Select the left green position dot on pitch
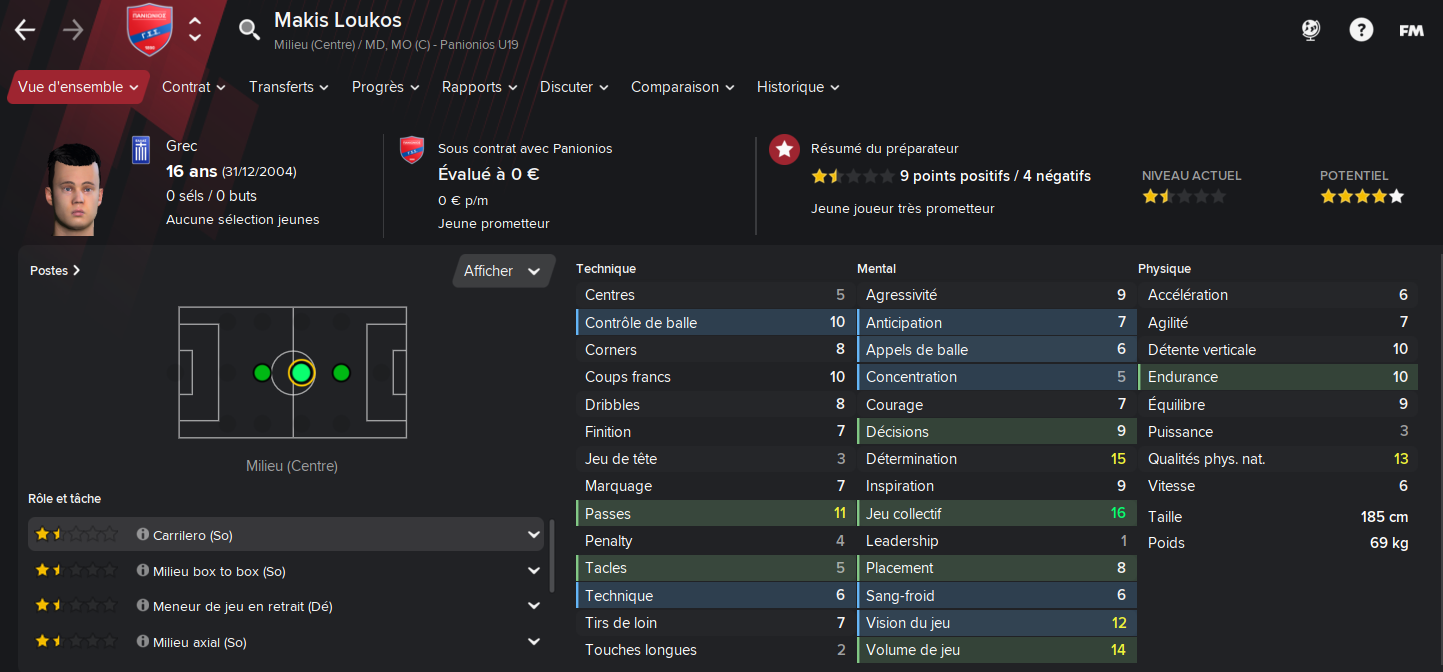 tap(262, 373)
